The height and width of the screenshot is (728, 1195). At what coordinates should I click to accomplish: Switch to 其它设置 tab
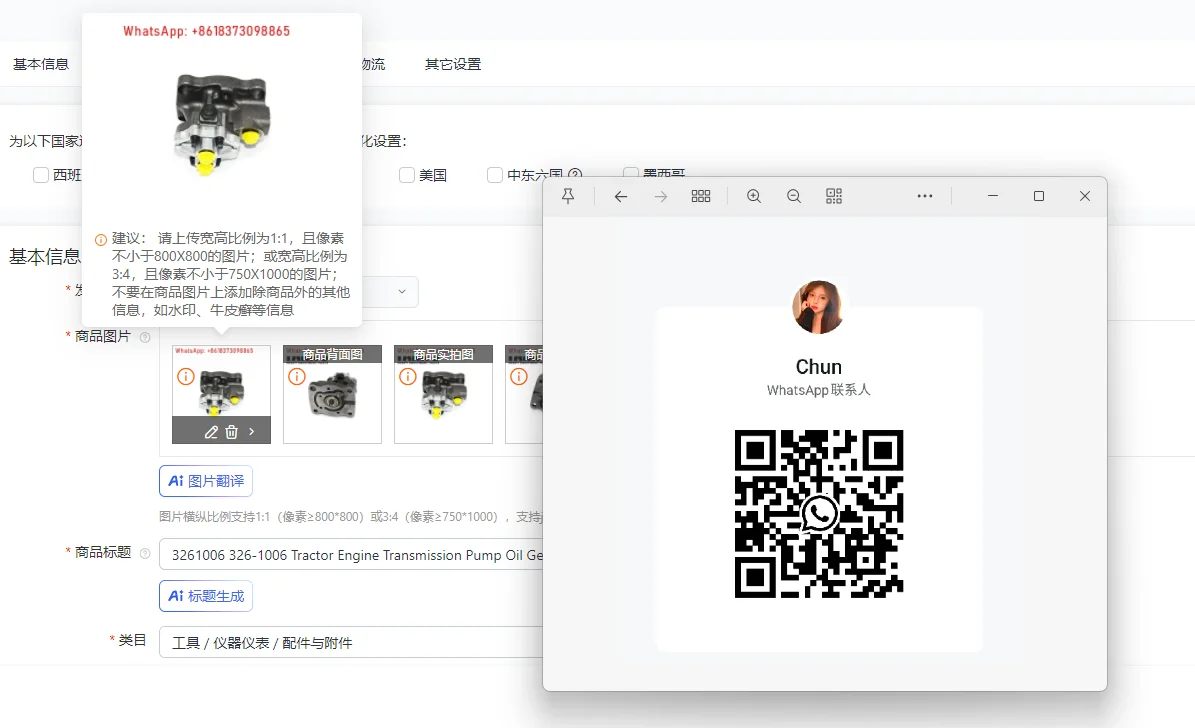pyautogui.click(x=453, y=64)
